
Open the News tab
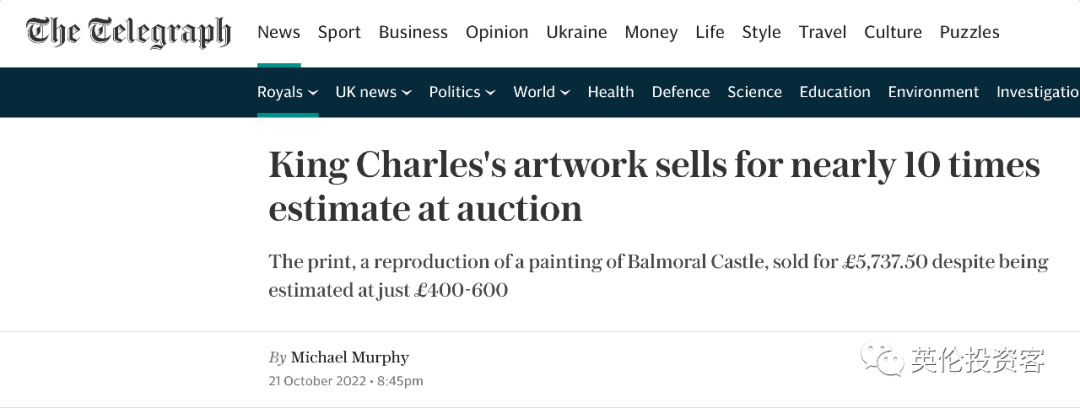(x=278, y=32)
